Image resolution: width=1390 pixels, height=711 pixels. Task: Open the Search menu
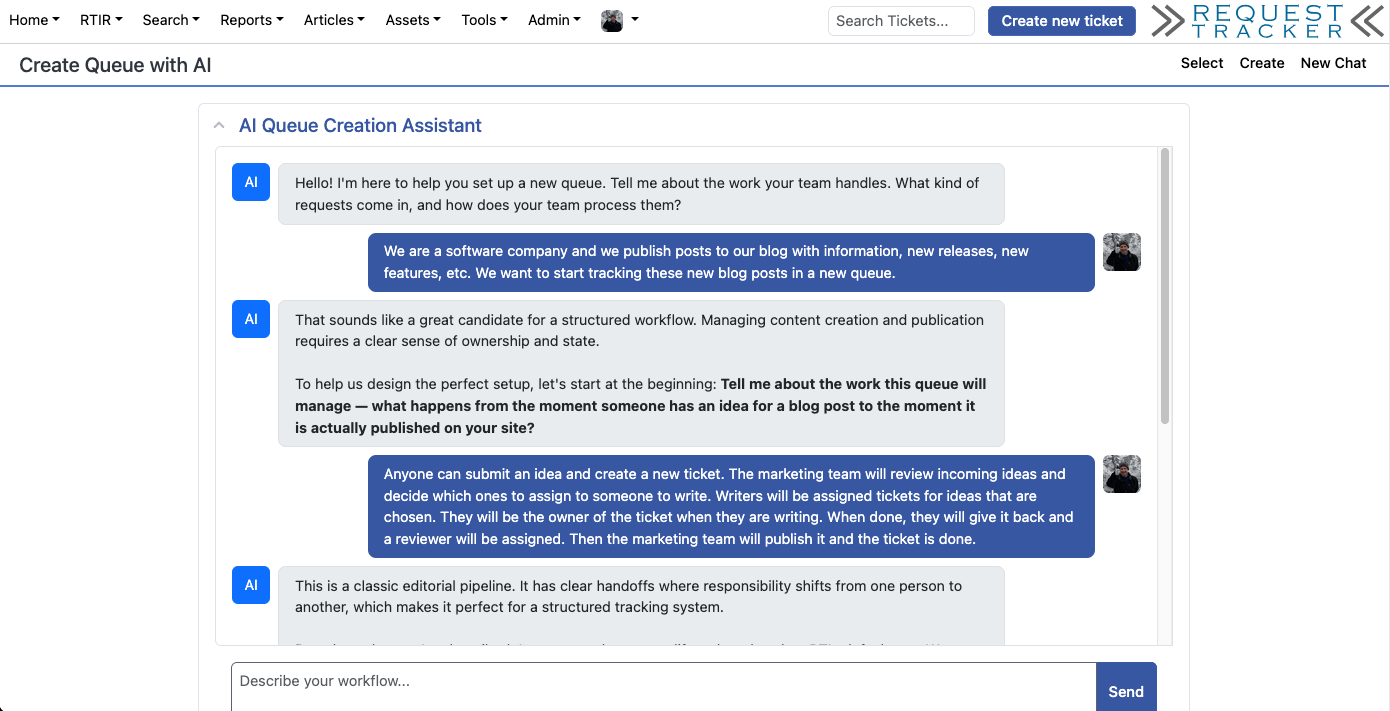pyautogui.click(x=171, y=20)
